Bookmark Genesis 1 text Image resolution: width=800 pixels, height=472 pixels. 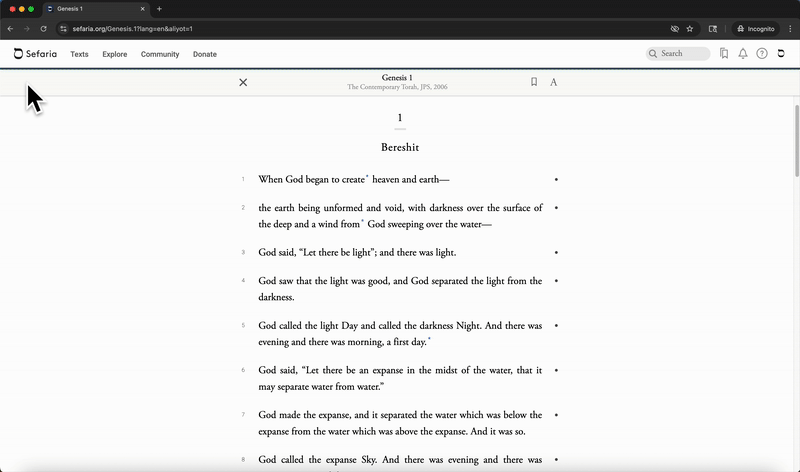(x=534, y=82)
